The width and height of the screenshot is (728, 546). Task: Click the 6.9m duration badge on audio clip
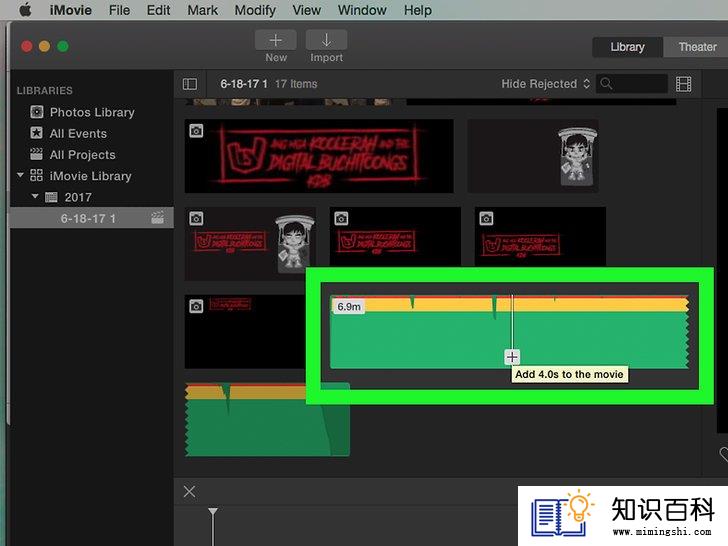coord(349,306)
